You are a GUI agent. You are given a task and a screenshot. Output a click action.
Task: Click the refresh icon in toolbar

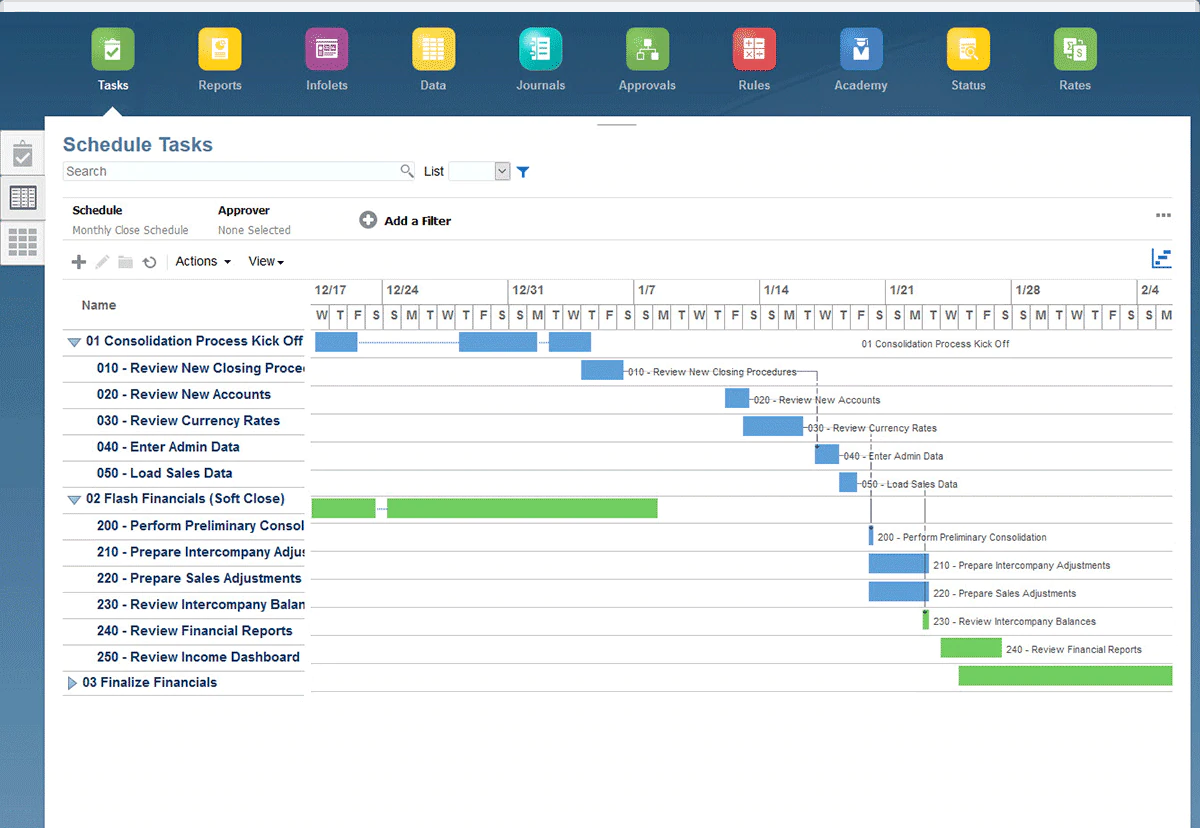tap(149, 262)
